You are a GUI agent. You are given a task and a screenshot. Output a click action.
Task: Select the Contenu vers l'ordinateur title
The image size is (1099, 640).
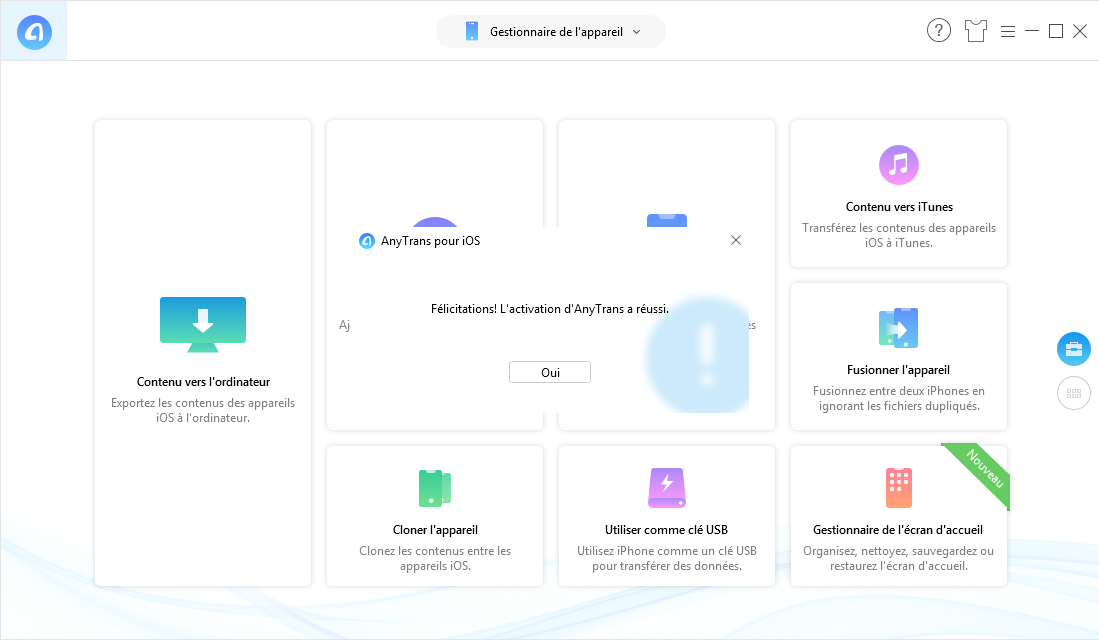[x=203, y=382]
